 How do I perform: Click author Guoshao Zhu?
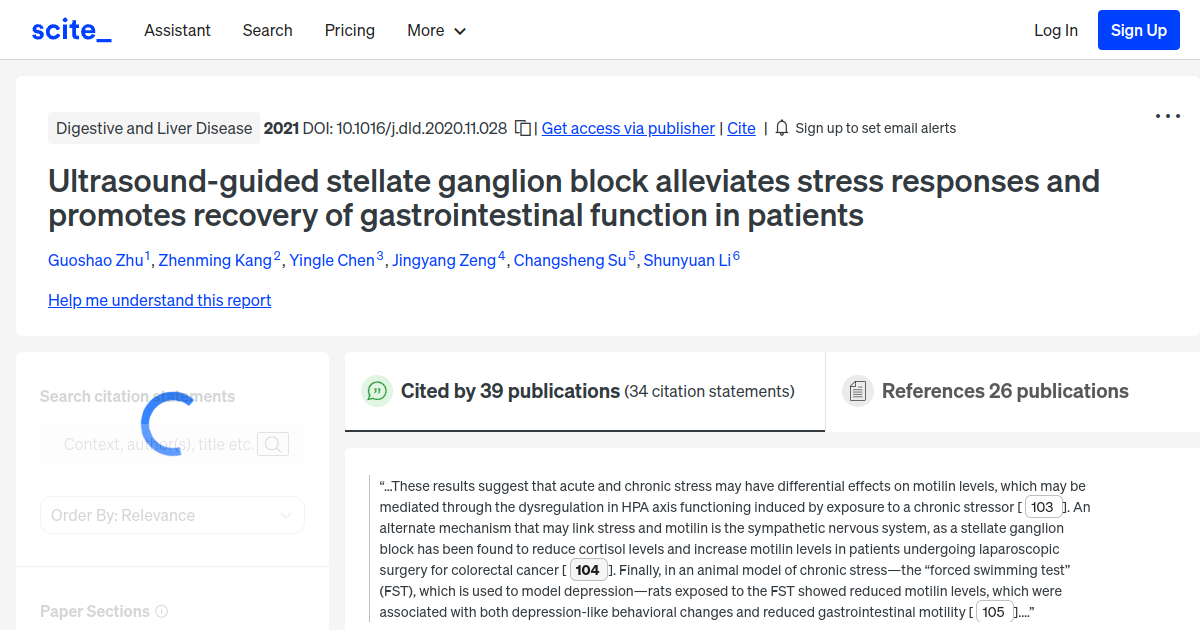click(95, 260)
